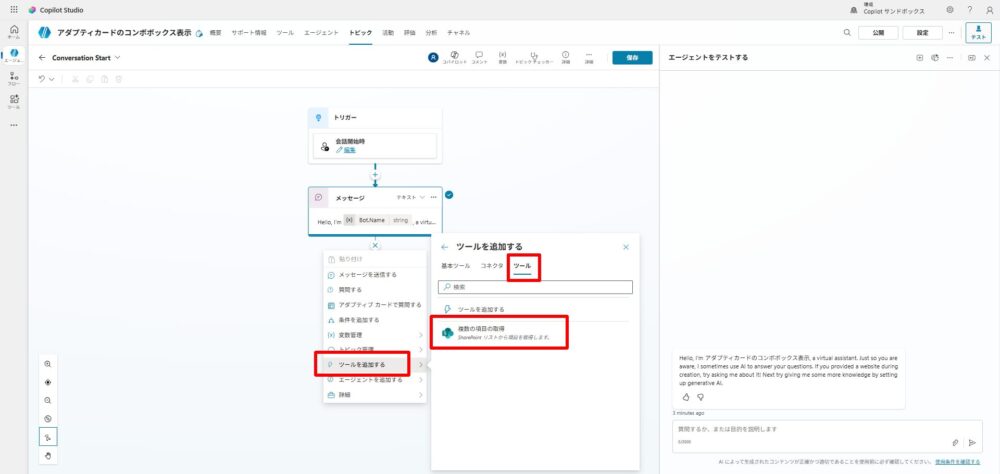Open the Copilot icon in topic toolbar
1000x474 pixels.
pyautogui.click(x=455, y=56)
